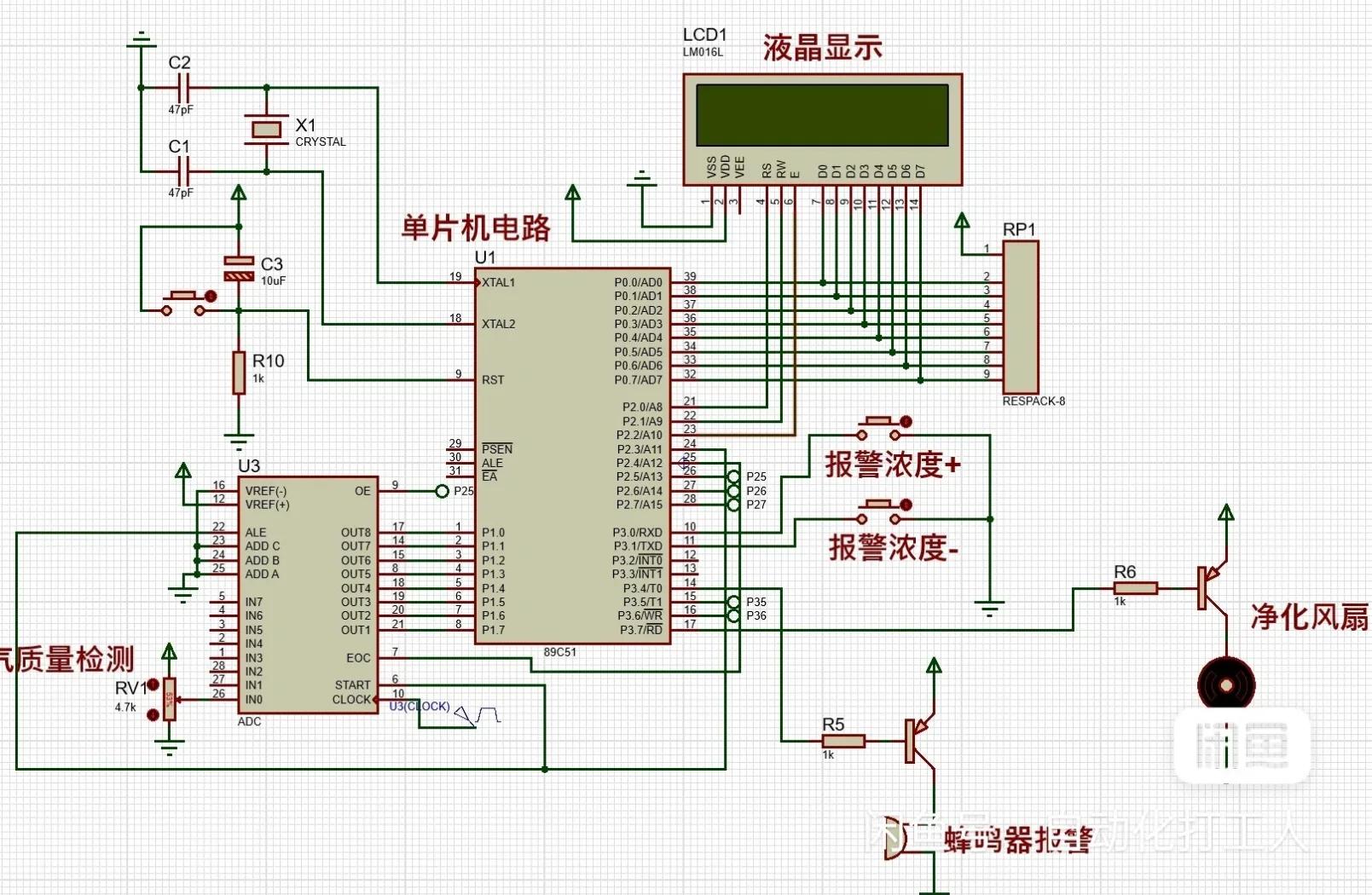The width and height of the screenshot is (1372, 895).
Task: Click the P27 terminal circle
Action: (x=733, y=505)
